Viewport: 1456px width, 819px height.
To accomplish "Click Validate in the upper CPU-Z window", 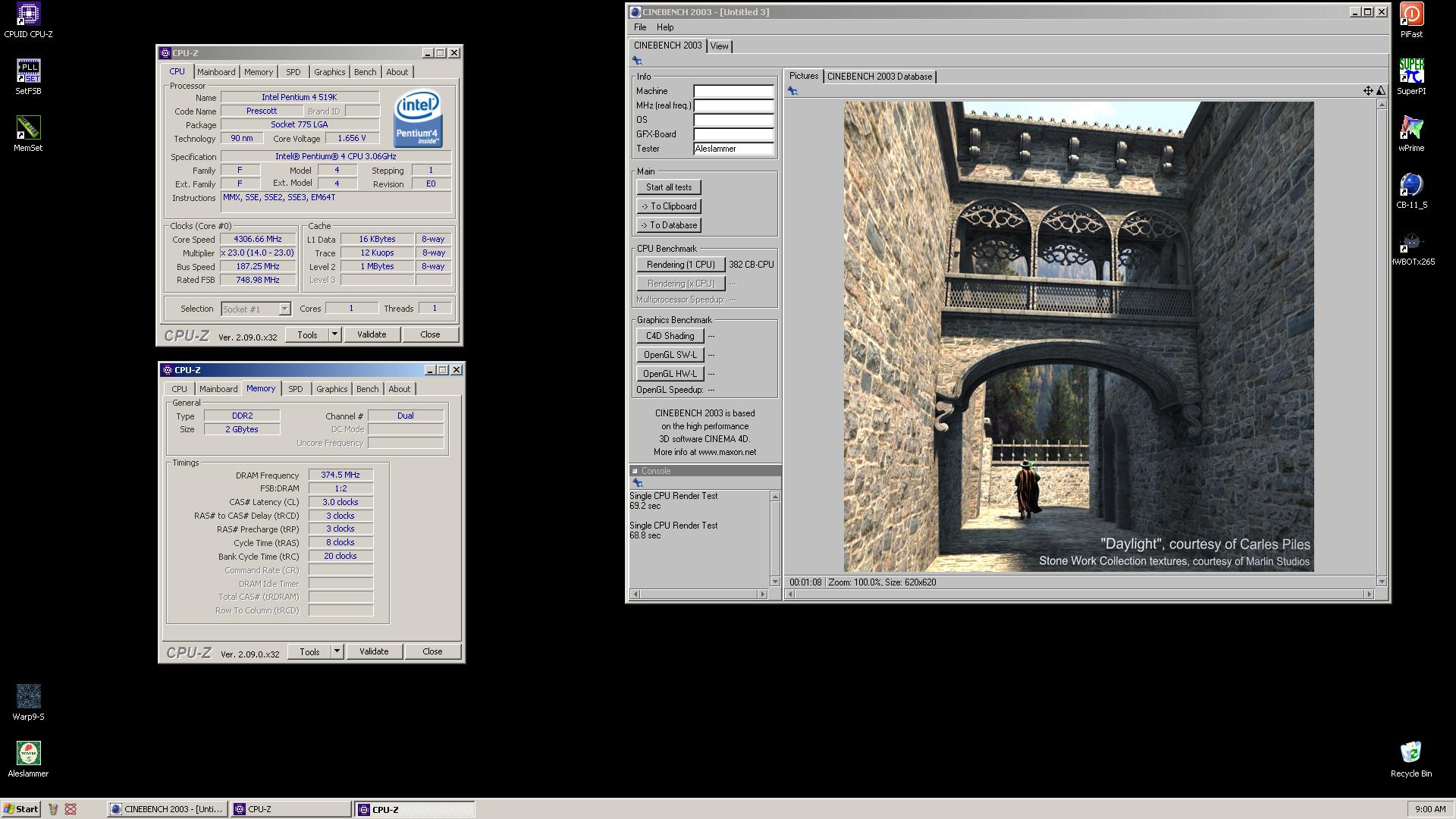I will (x=372, y=334).
